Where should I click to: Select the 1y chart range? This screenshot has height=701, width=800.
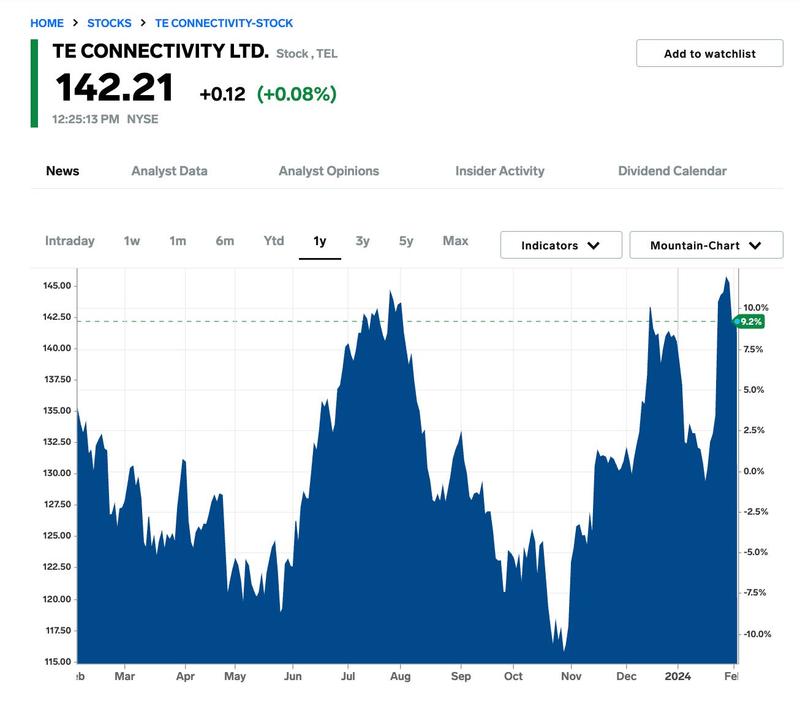point(320,241)
